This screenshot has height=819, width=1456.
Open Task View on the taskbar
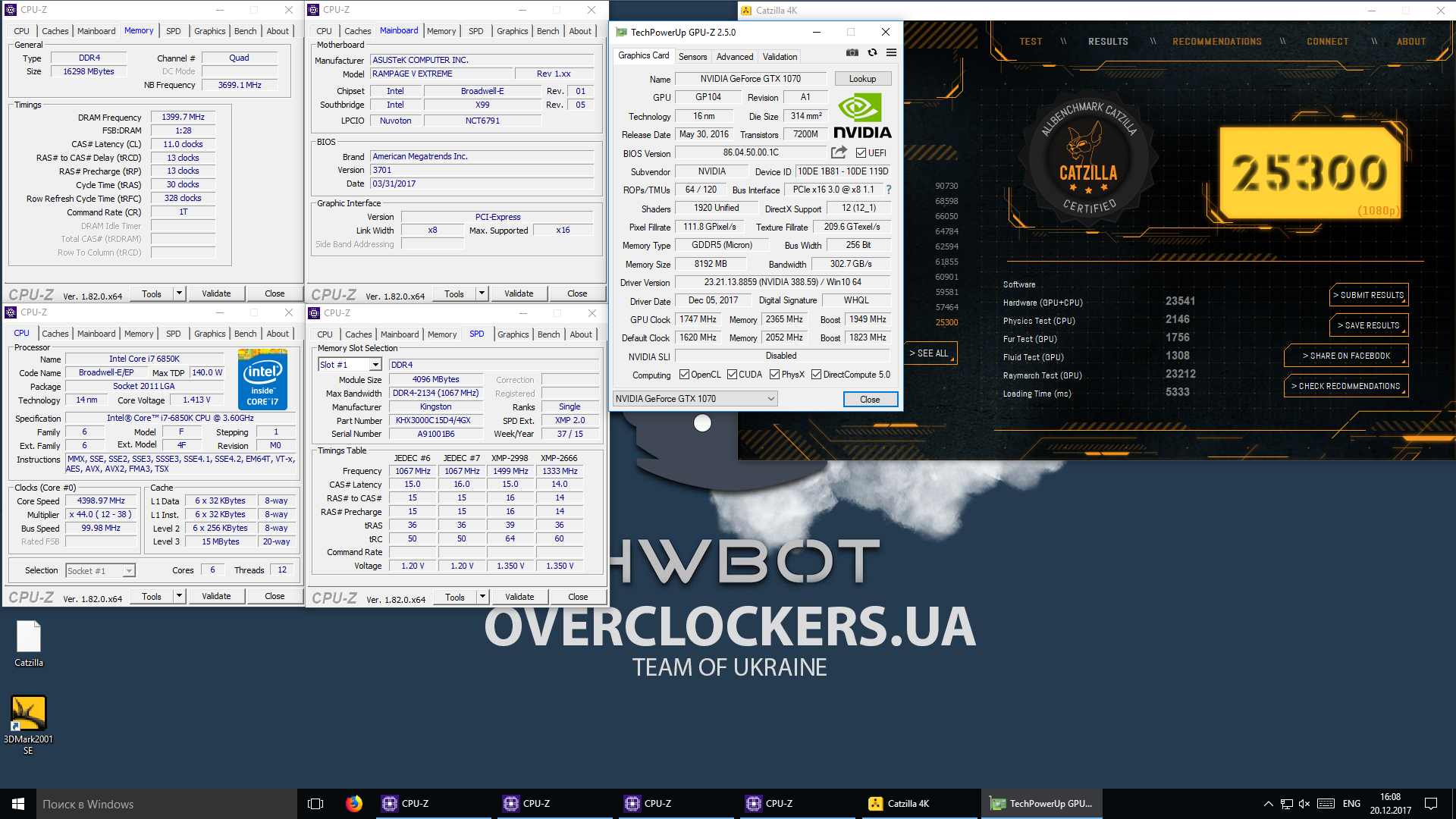[315, 804]
